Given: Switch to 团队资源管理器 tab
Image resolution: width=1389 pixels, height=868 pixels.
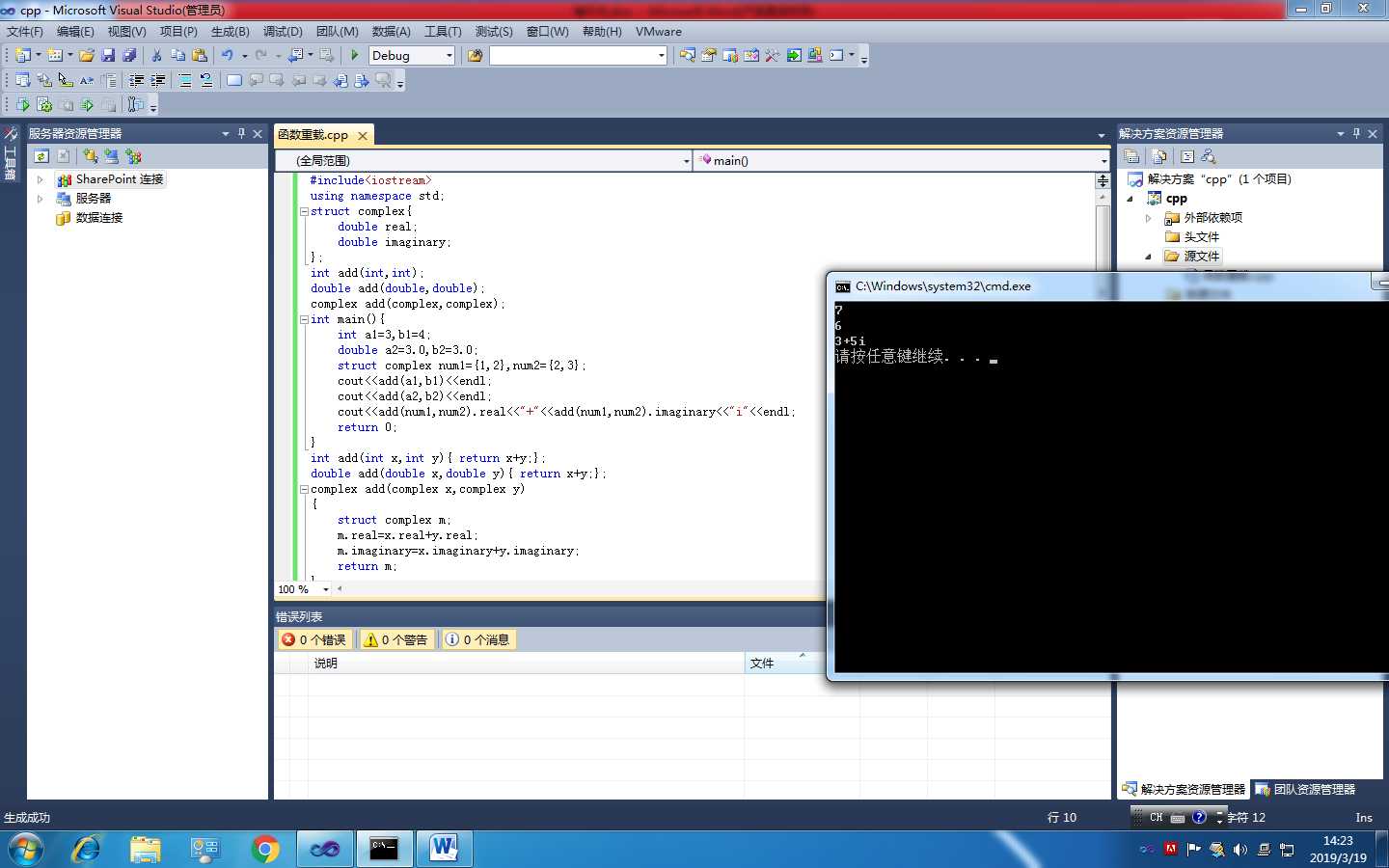Looking at the screenshot, I should coord(1305,789).
